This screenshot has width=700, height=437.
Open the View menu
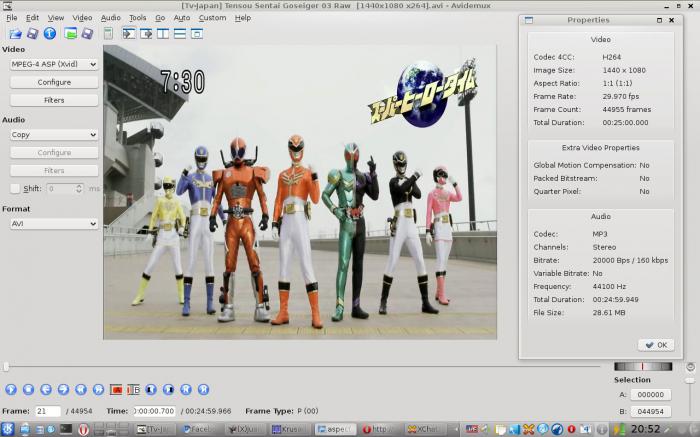56,18
